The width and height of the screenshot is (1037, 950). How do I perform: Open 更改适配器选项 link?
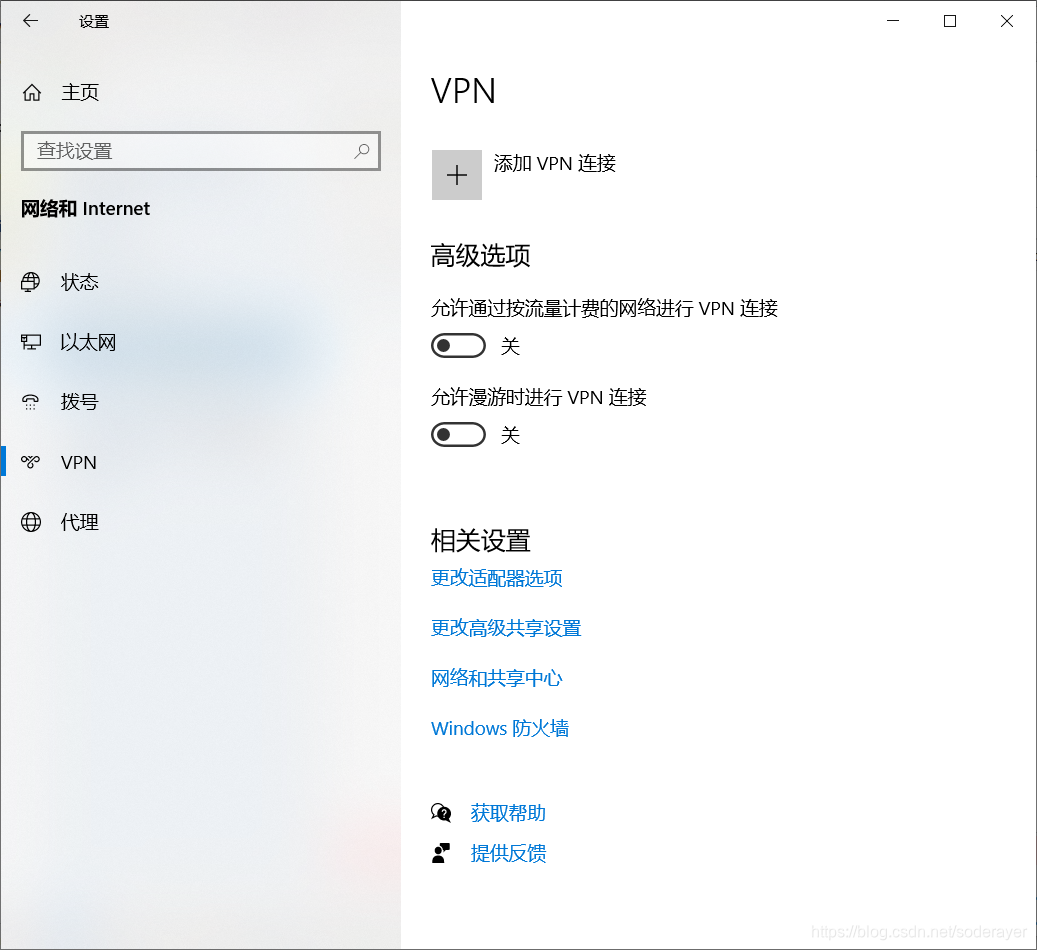(495, 578)
